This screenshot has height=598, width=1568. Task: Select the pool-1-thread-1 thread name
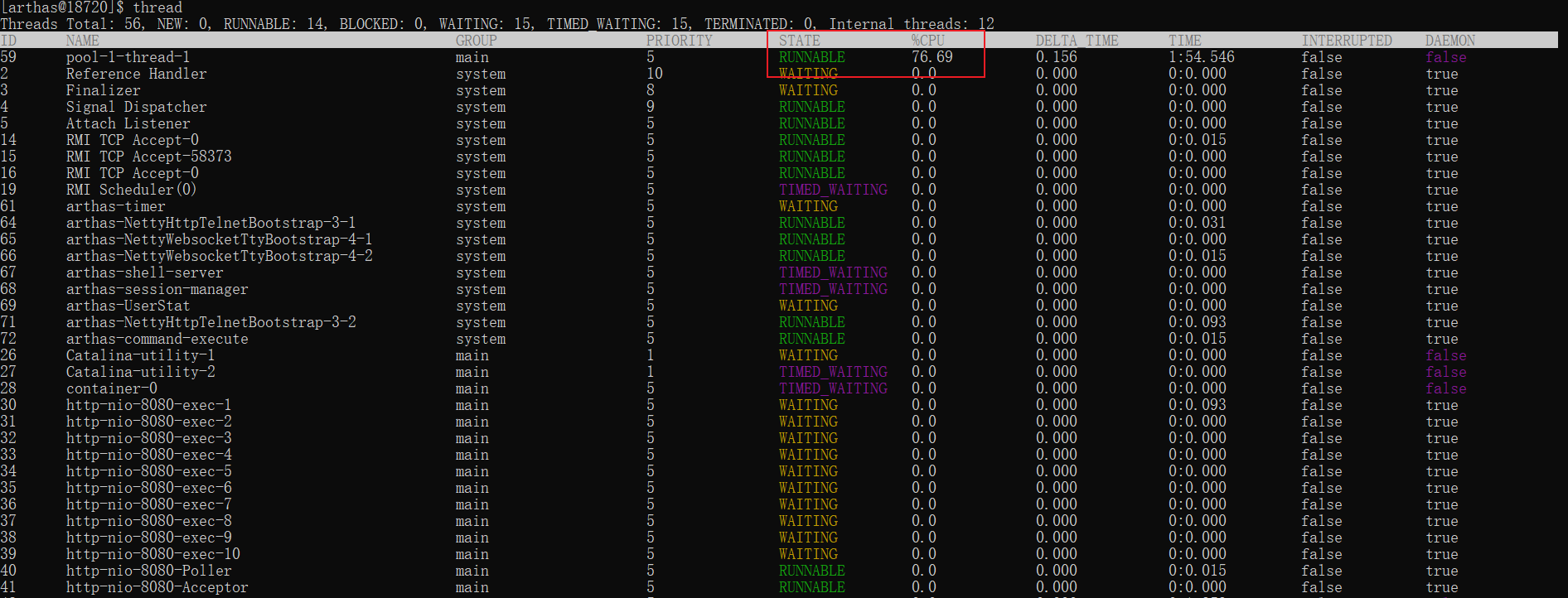128,57
